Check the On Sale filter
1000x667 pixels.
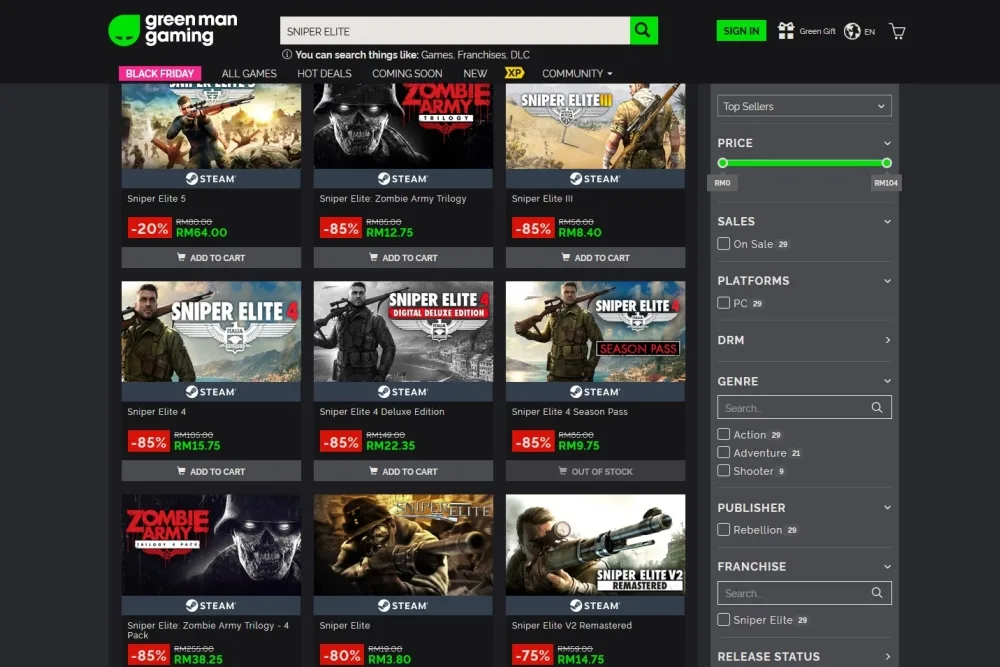723,244
